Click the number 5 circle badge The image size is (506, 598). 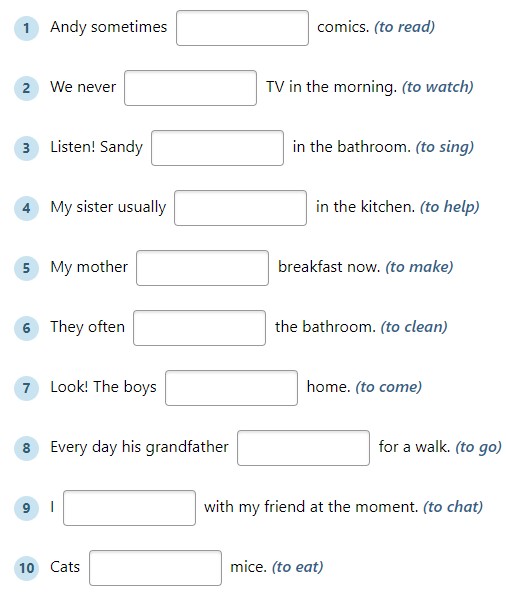26,268
